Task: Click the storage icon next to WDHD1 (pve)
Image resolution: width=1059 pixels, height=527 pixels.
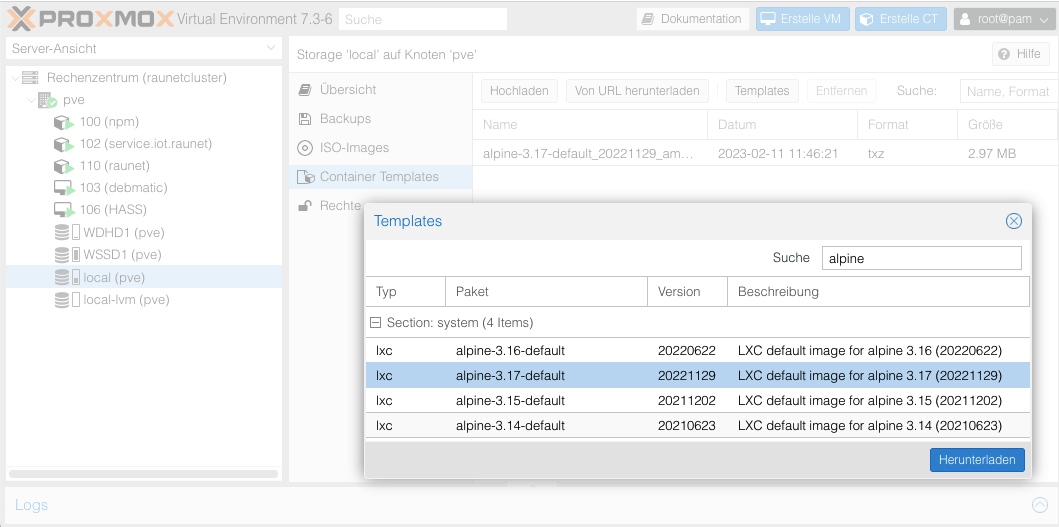Action: (67, 232)
